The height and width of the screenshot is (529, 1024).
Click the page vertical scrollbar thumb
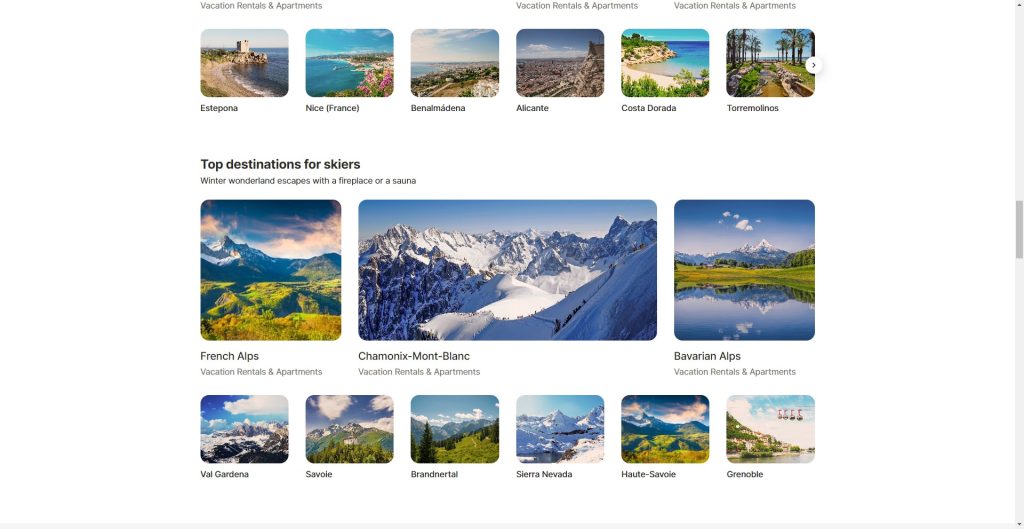click(x=1019, y=230)
